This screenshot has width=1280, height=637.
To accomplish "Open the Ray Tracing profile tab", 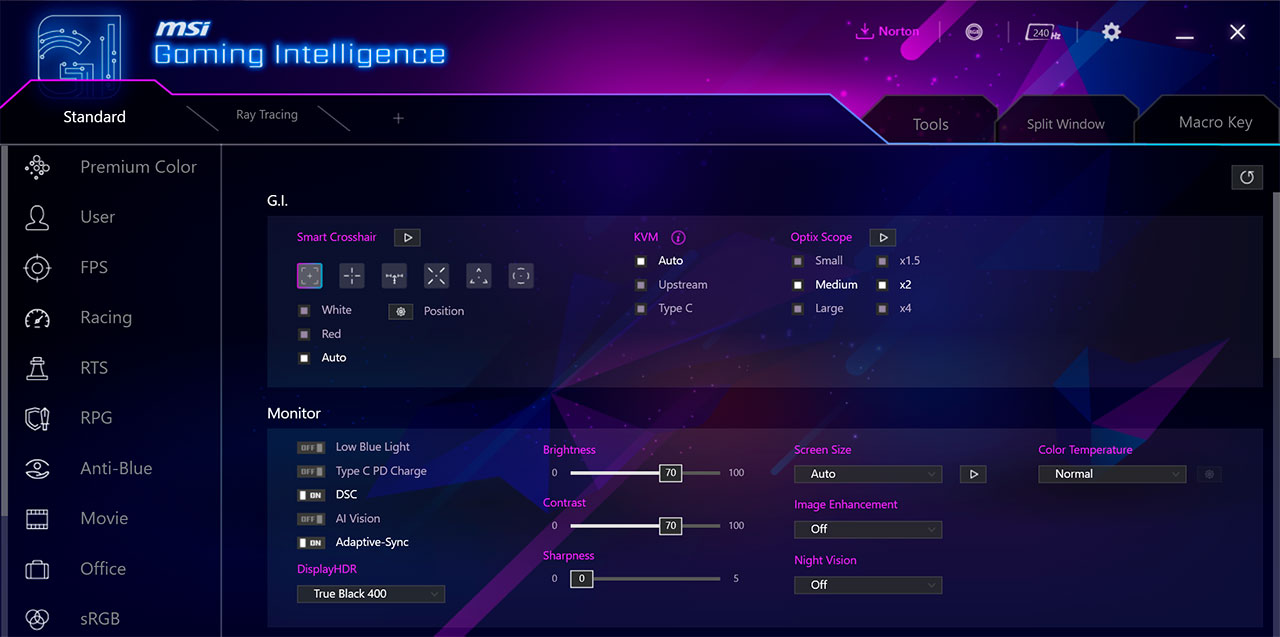I will (267, 115).
